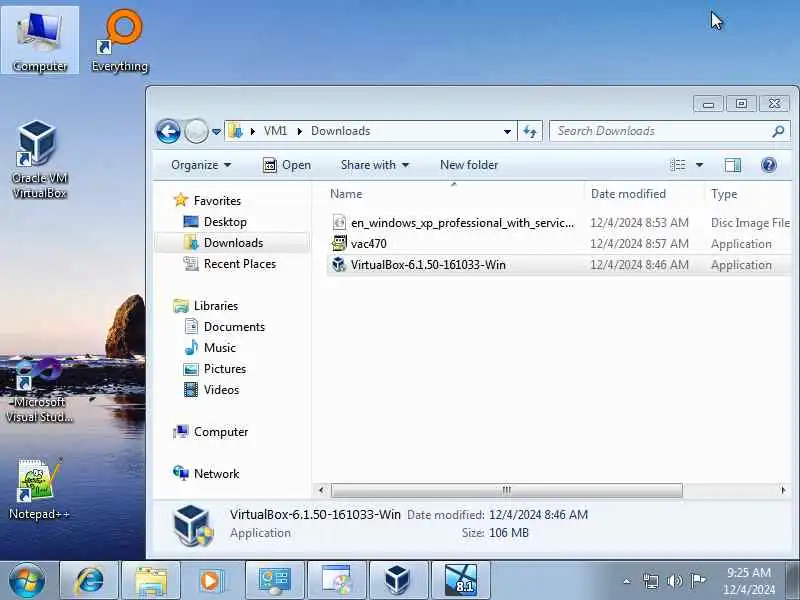Click the volume speaker tray icon
The width and height of the screenshot is (800, 600).
[x=674, y=581]
